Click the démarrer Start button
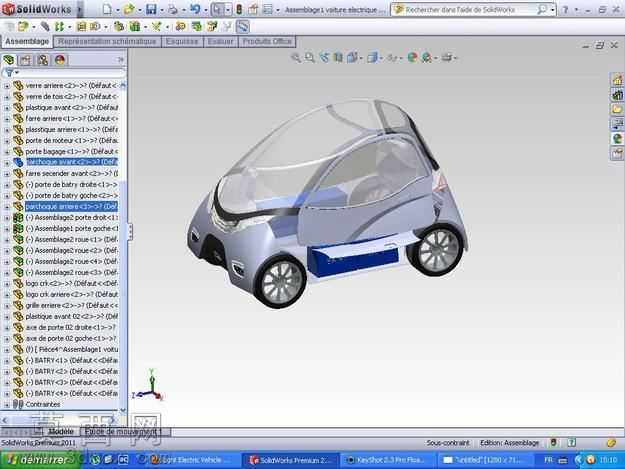 (x=39, y=460)
